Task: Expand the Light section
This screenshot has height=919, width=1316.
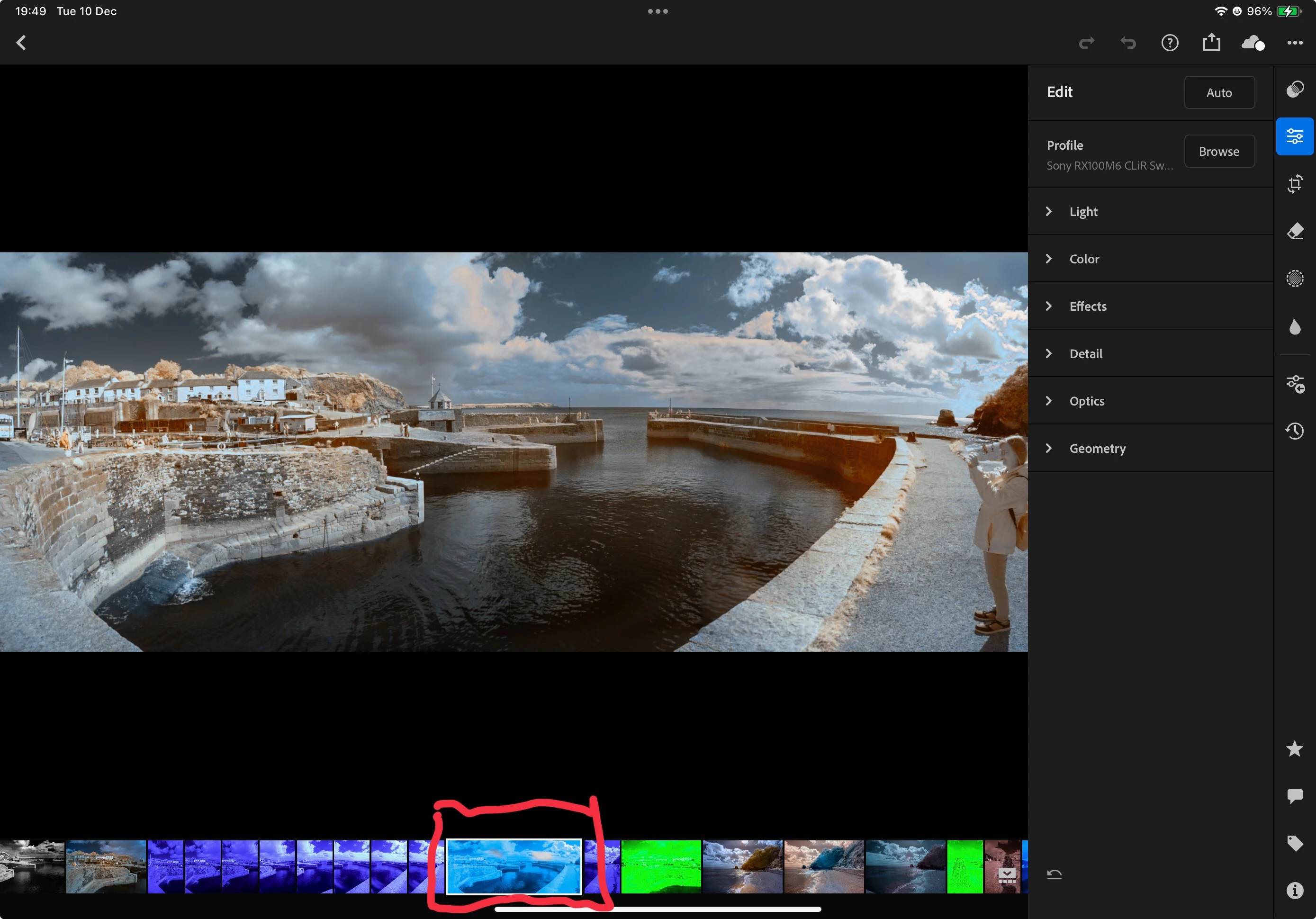Action: [x=1083, y=211]
